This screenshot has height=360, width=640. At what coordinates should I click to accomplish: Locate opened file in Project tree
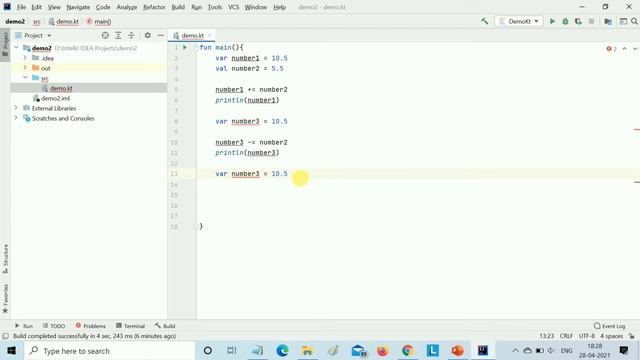[105, 36]
